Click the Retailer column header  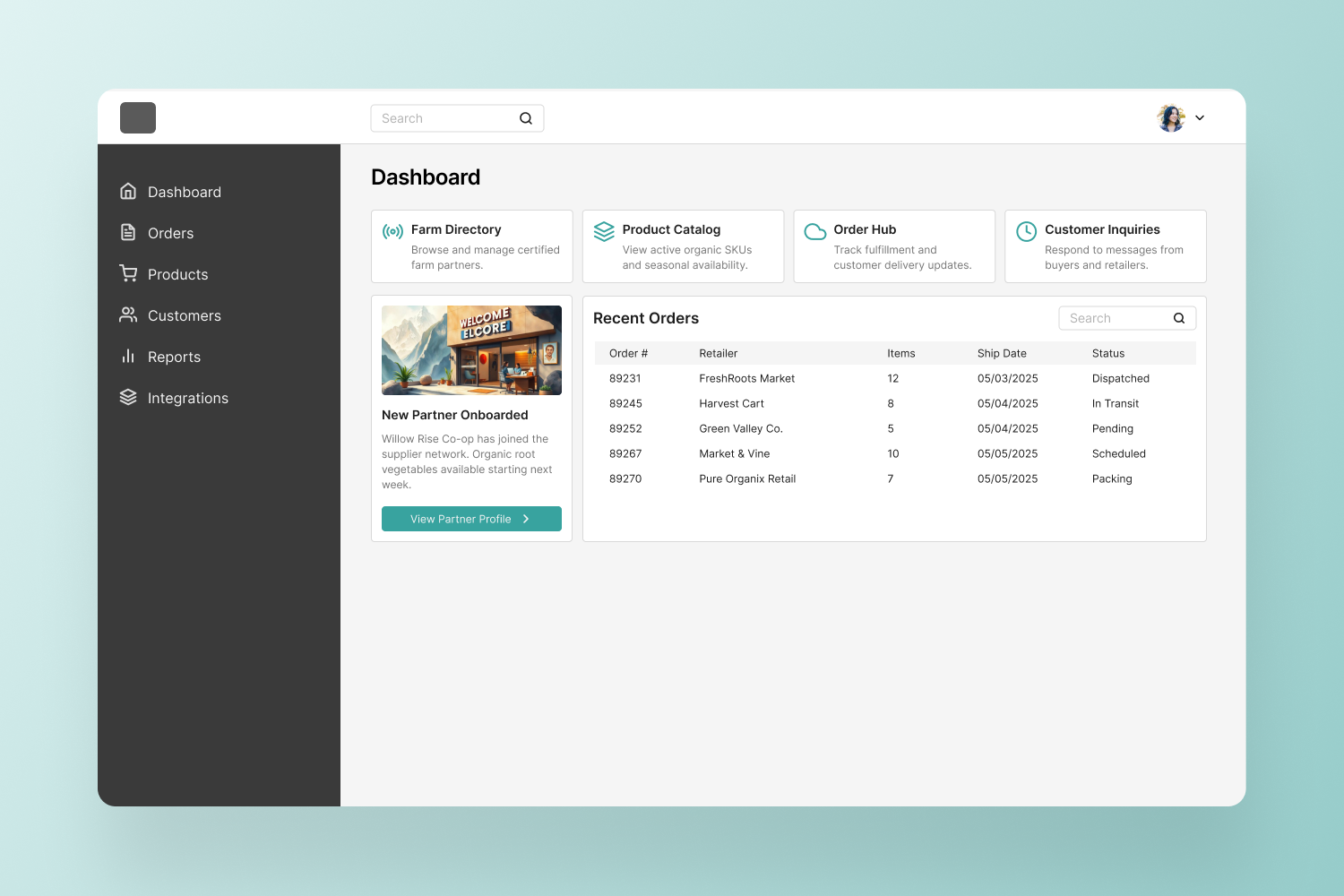(x=719, y=353)
